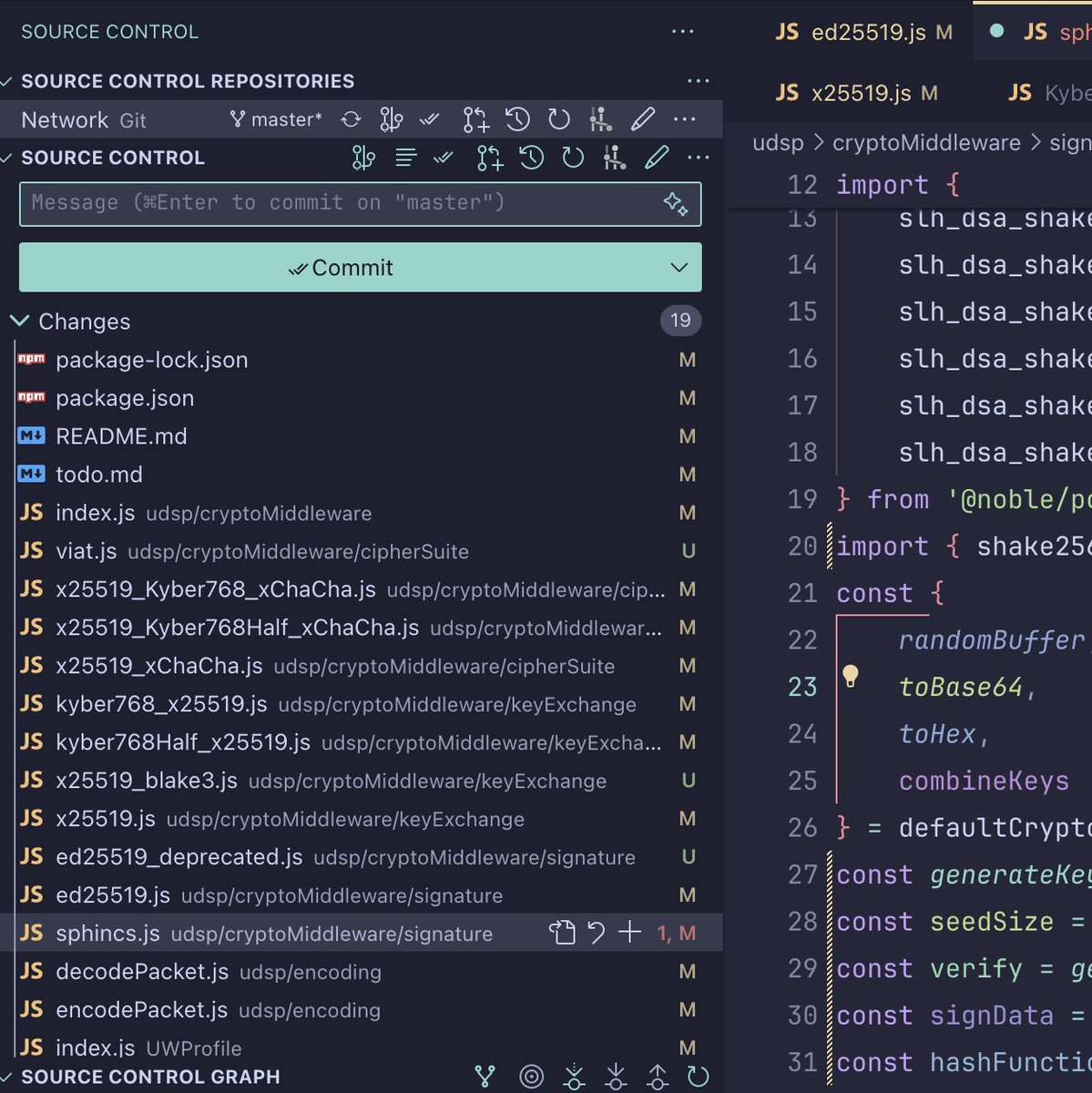Click the Commit button

(342, 268)
